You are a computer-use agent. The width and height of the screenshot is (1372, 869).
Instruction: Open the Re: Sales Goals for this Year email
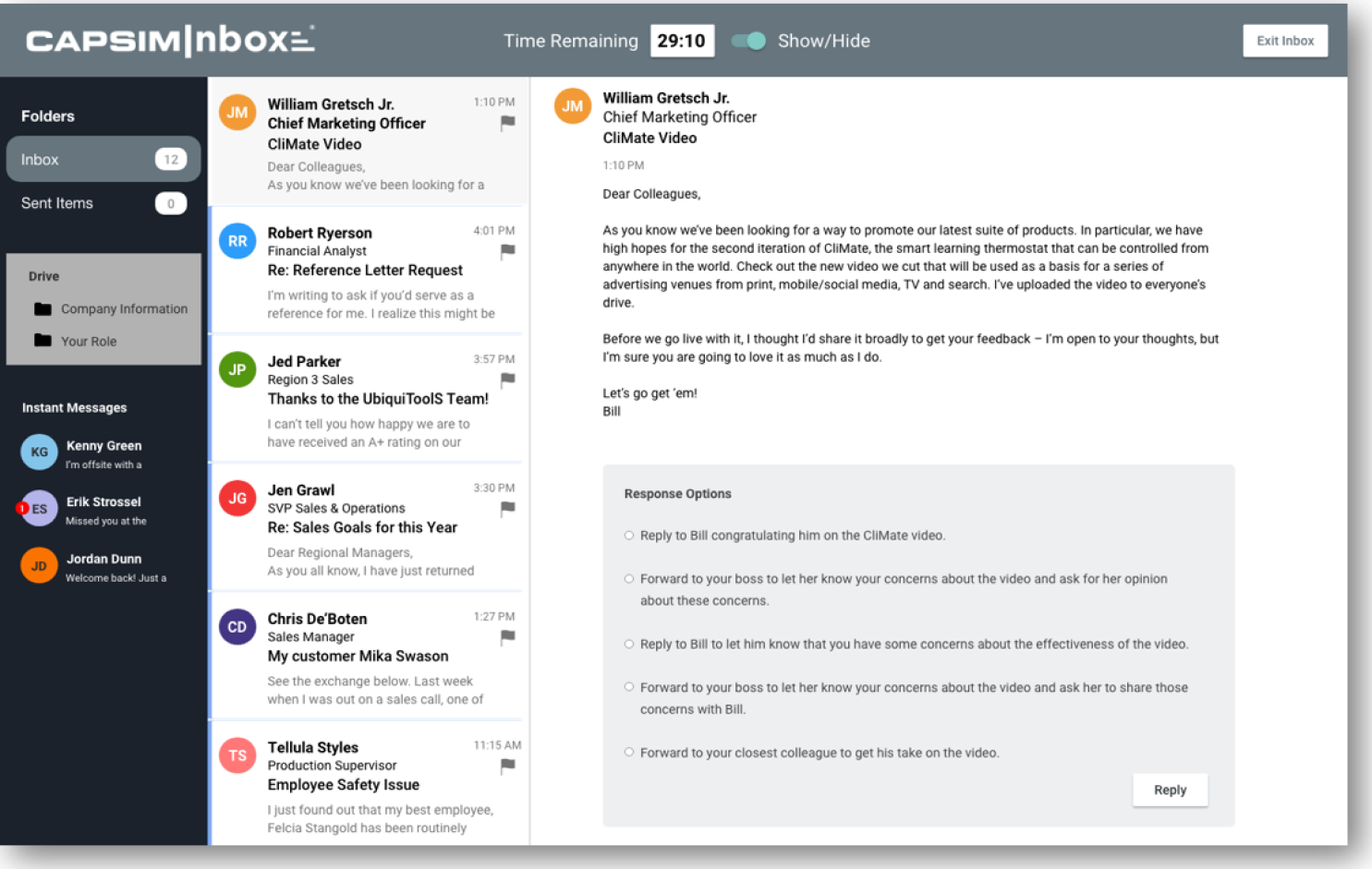(x=369, y=527)
